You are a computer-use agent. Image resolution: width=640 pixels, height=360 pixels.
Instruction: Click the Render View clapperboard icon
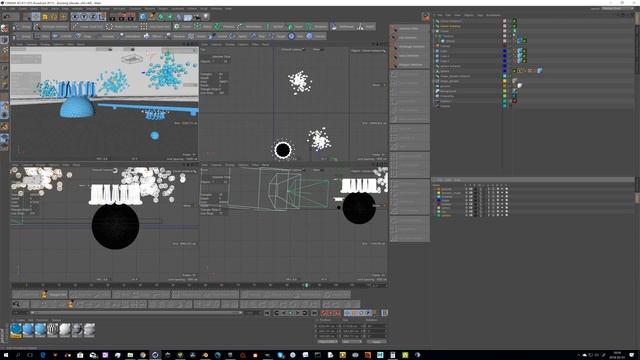(x=113, y=17)
